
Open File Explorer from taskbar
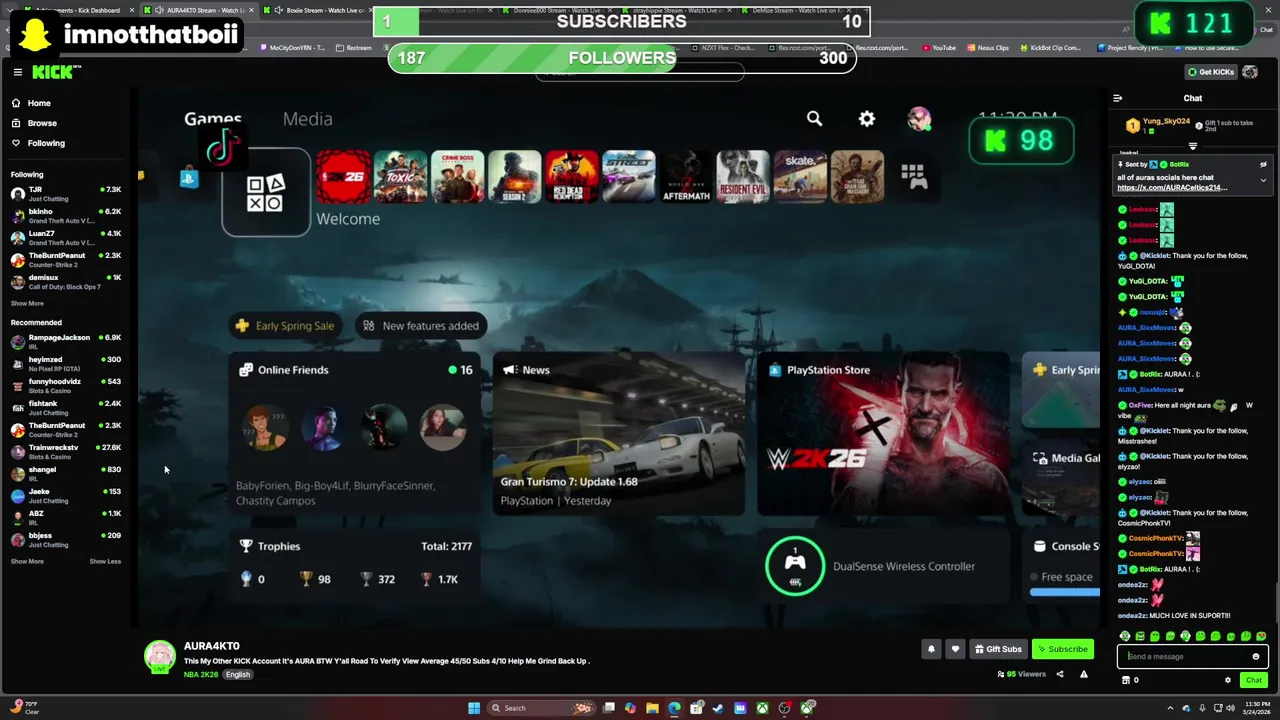point(652,708)
